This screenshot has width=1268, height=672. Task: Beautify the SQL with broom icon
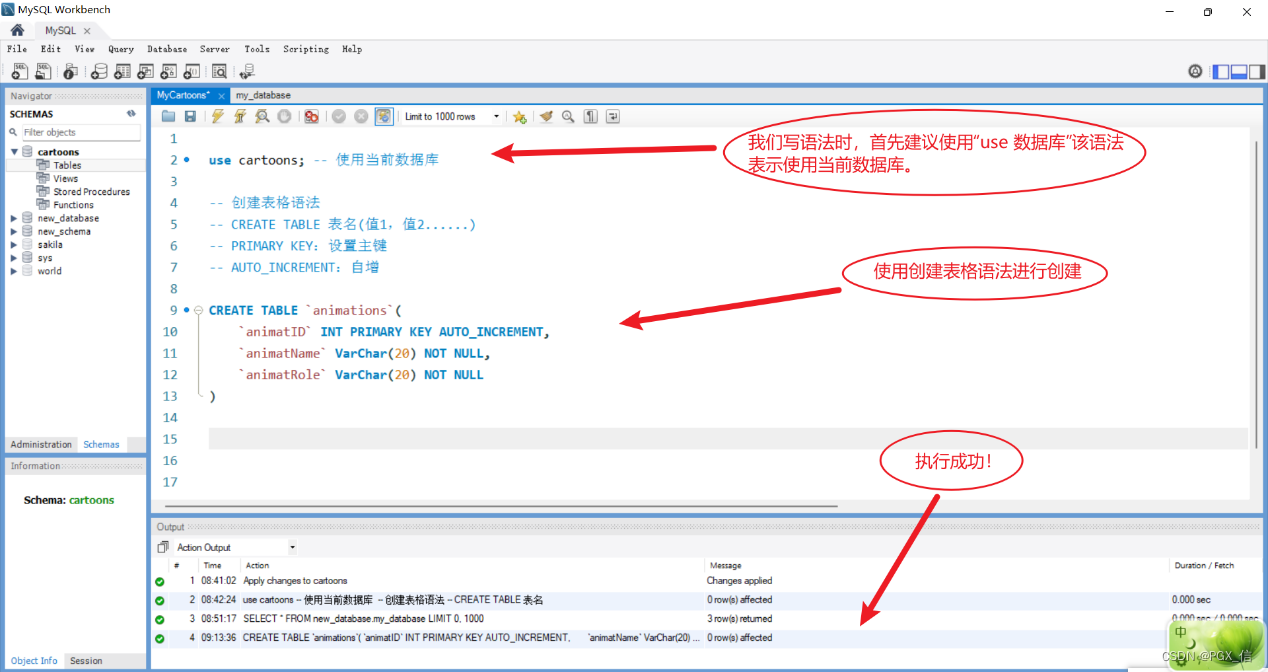(546, 116)
